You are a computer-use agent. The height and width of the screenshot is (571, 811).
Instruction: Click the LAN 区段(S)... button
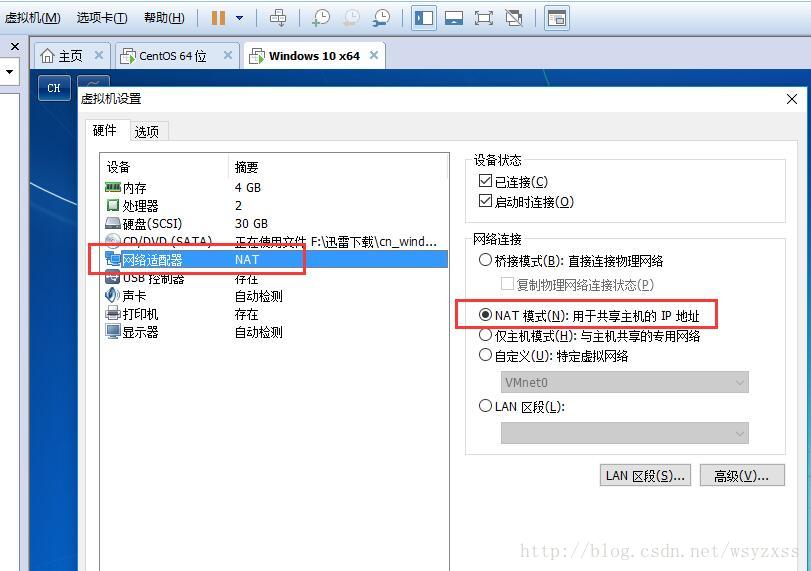[647, 475]
